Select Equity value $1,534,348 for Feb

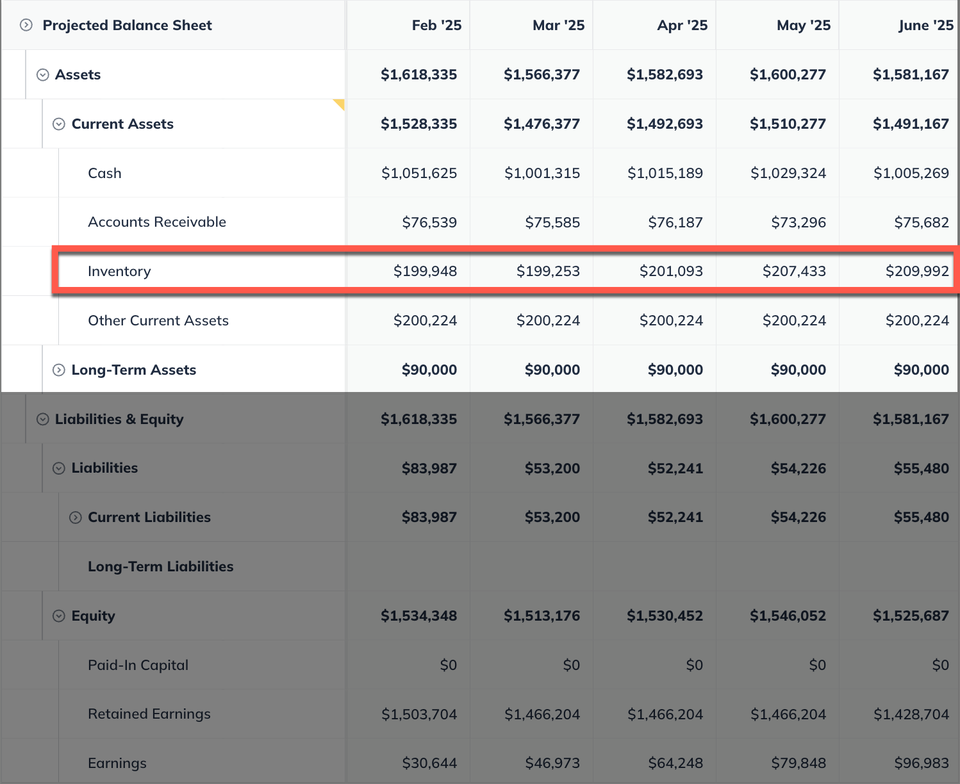419,616
